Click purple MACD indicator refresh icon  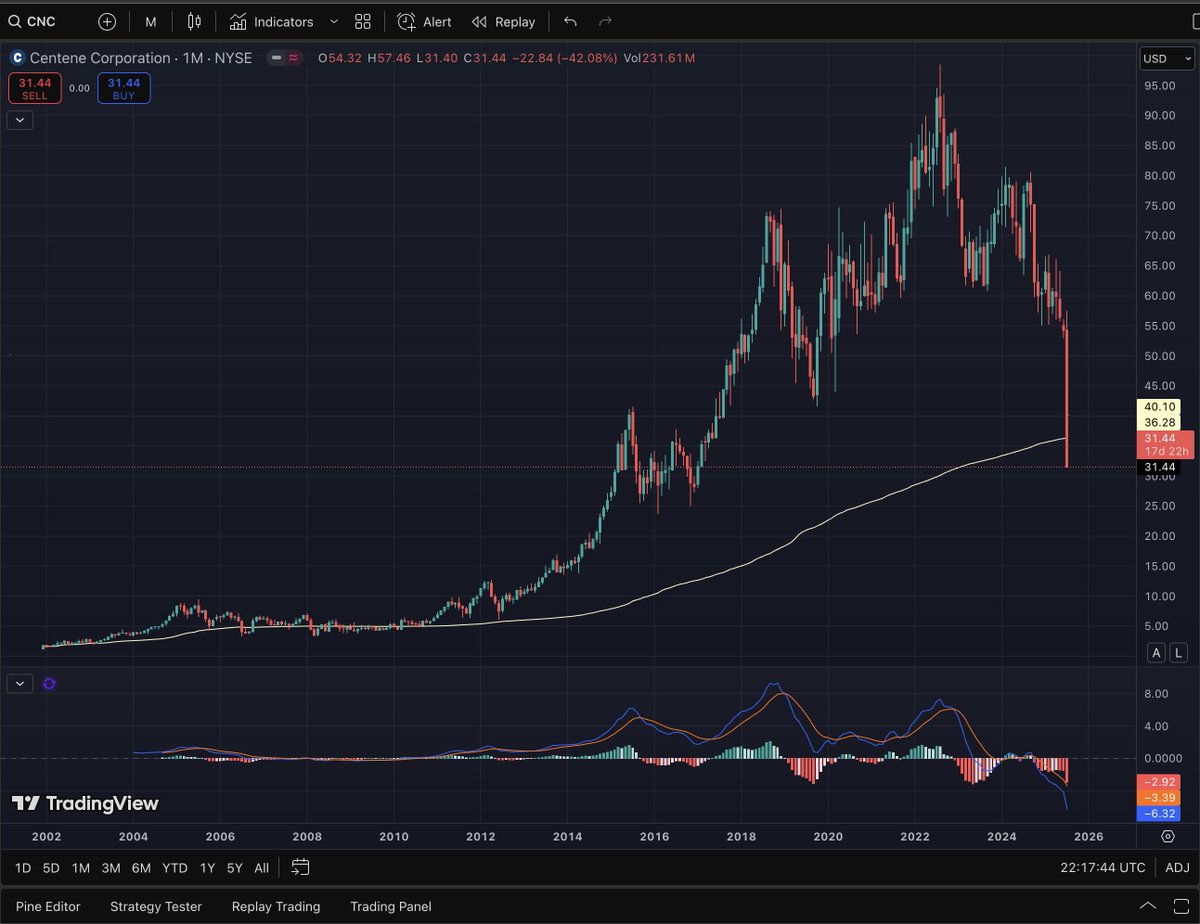50,684
